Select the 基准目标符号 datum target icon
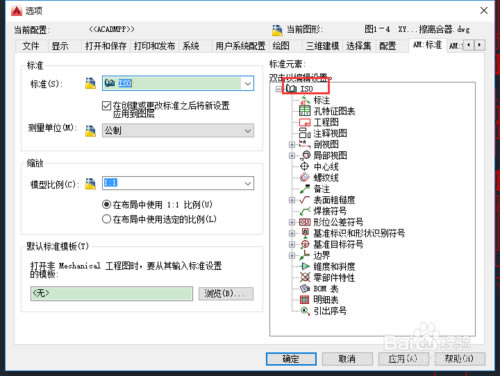The width and height of the screenshot is (500, 376). pos(305,244)
